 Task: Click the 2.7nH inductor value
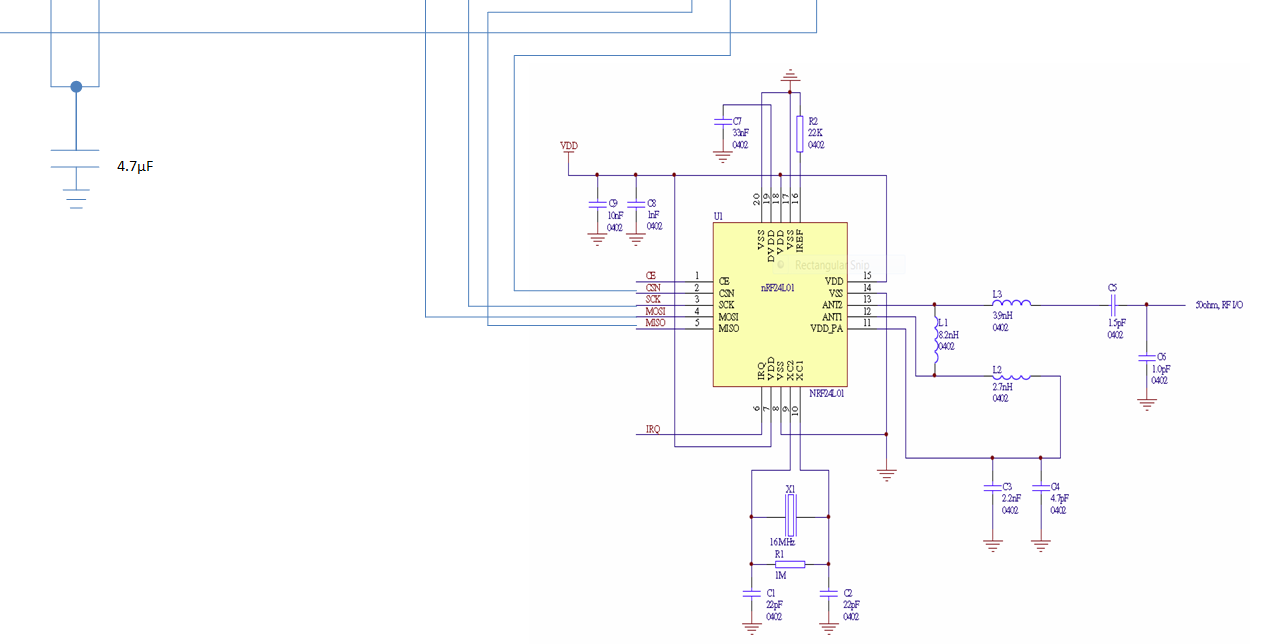tap(1002, 387)
